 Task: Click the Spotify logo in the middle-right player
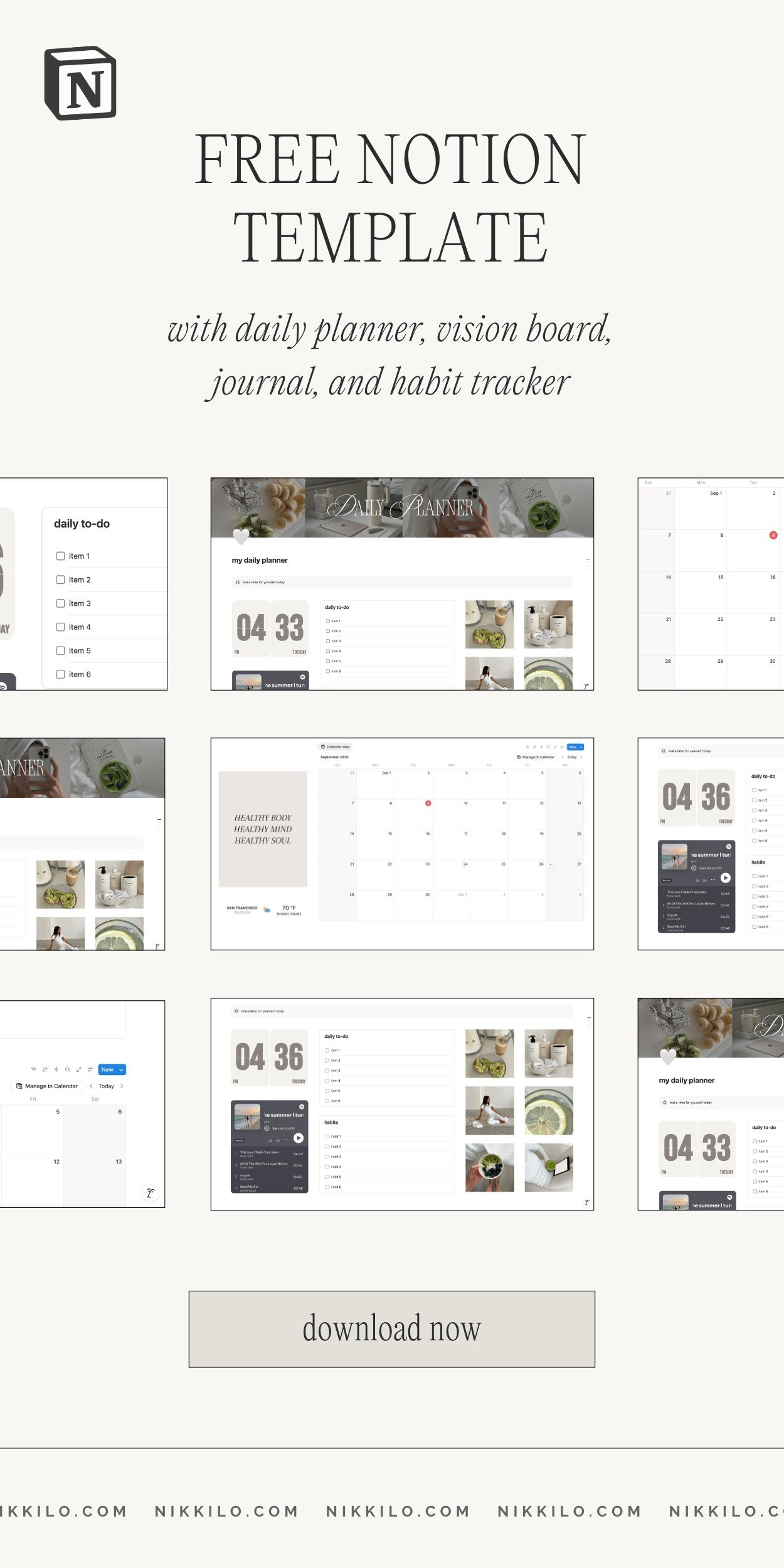point(729,847)
